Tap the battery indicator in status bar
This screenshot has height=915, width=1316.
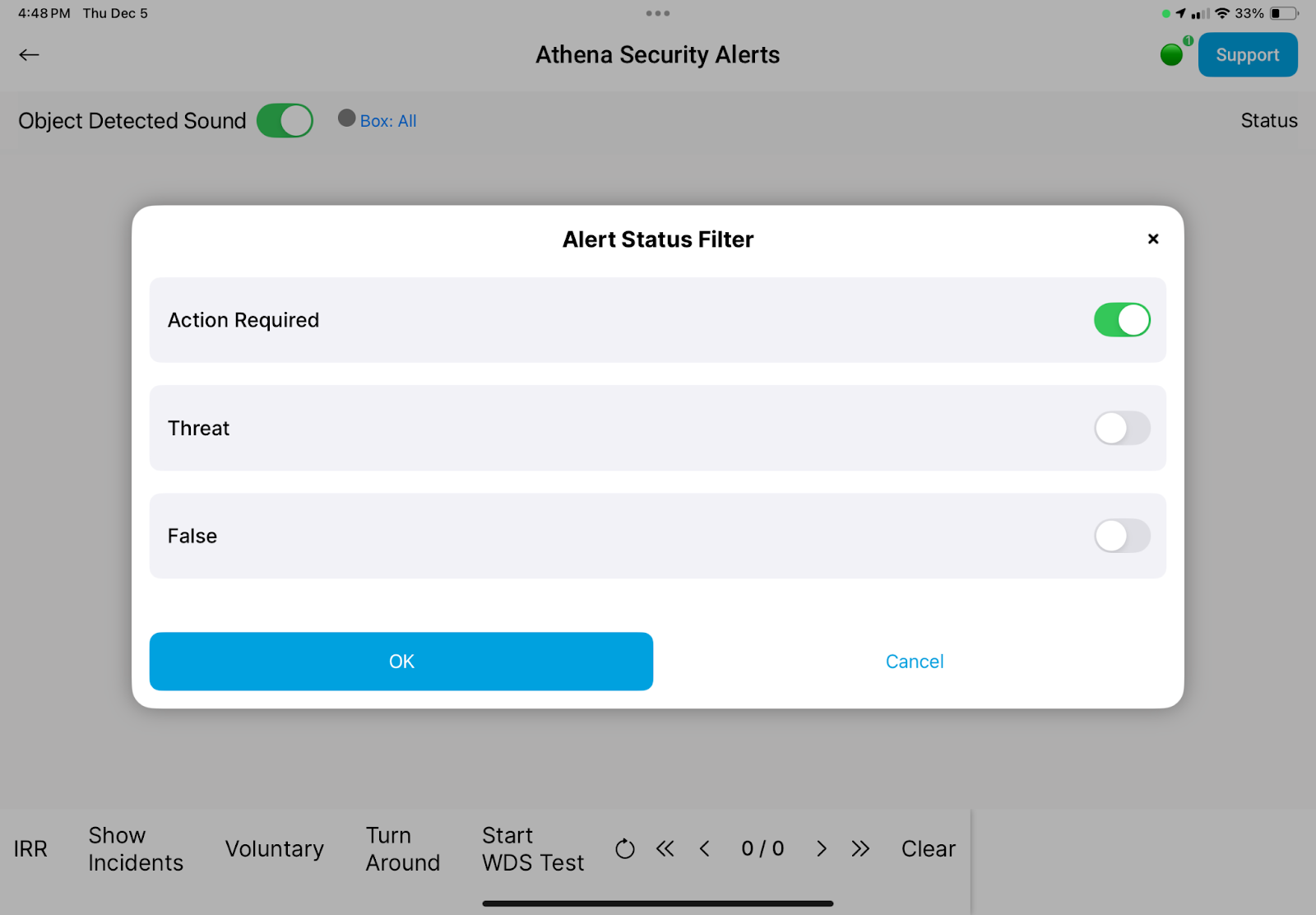pos(1284,13)
